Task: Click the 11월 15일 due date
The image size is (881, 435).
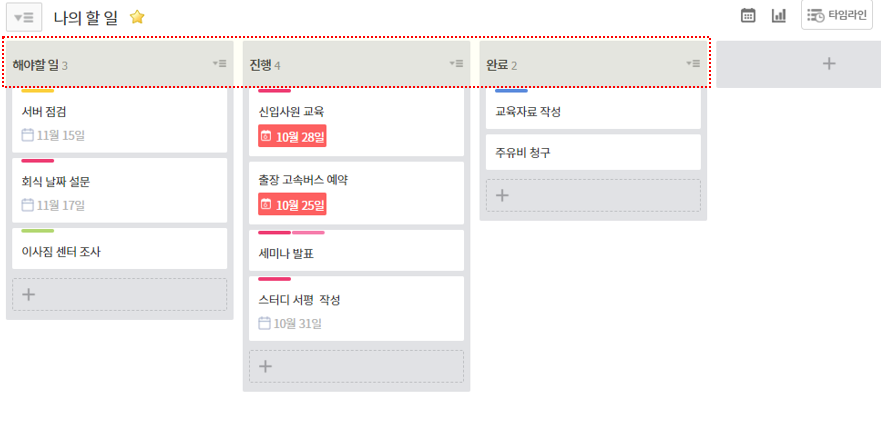Action: coord(54,135)
